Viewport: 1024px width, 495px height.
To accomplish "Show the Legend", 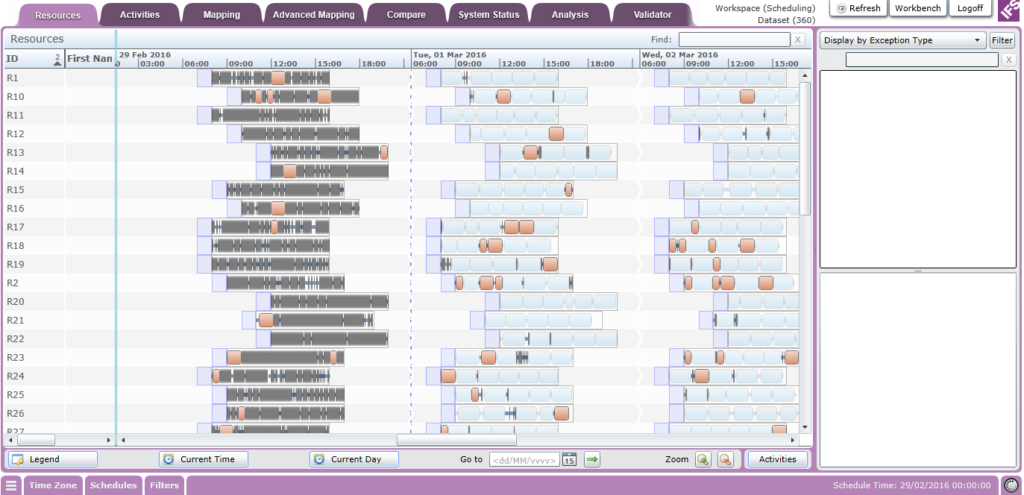I will pos(53,460).
